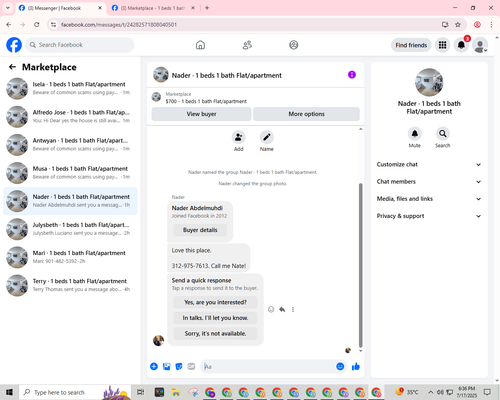This screenshot has height=400, width=500.
Task: Expand Customize chat section
Action: [429, 164]
